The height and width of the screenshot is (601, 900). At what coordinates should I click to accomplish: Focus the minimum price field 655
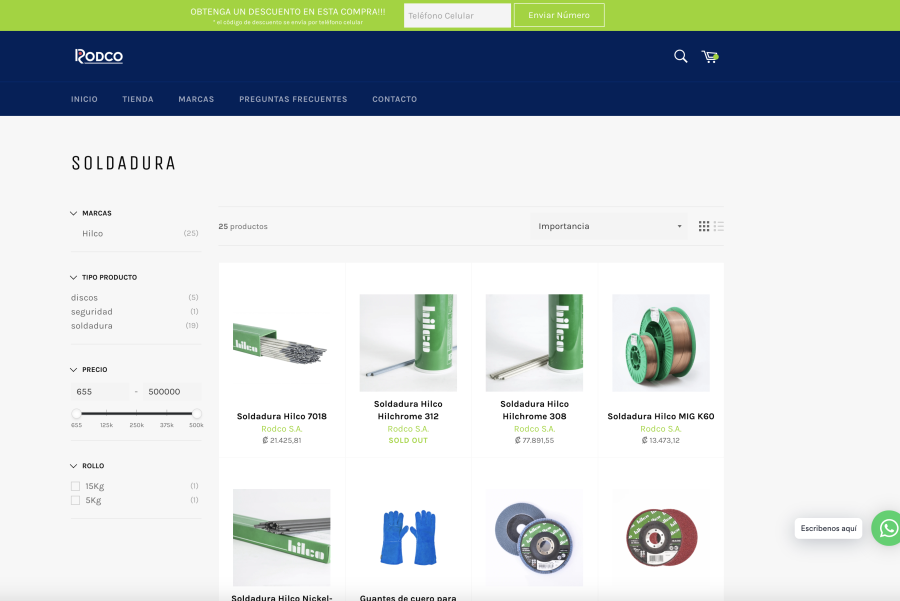(x=100, y=391)
